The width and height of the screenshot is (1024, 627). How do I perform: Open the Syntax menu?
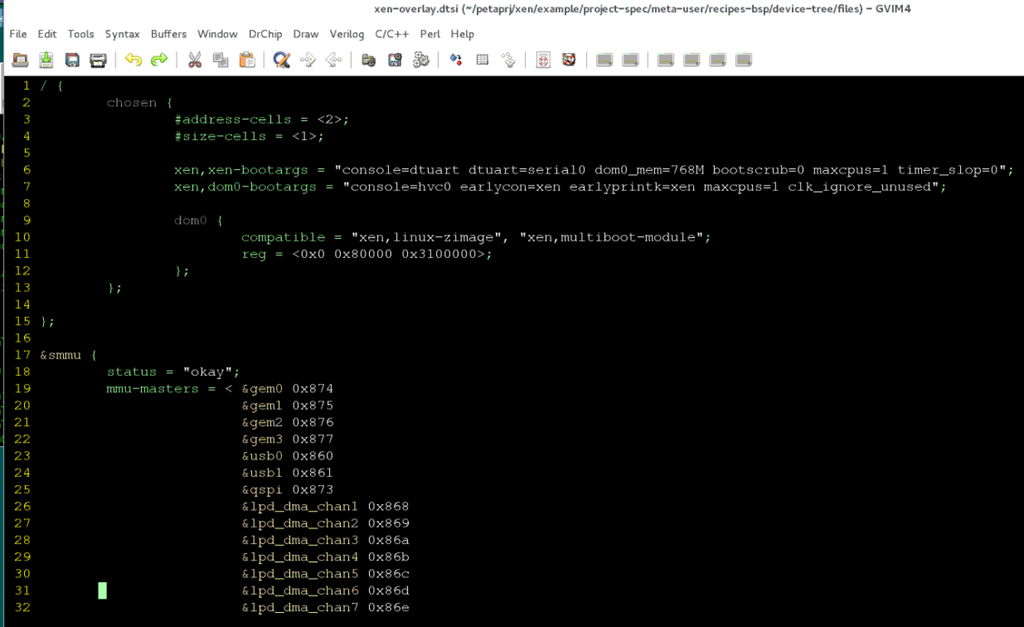click(x=122, y=34)
